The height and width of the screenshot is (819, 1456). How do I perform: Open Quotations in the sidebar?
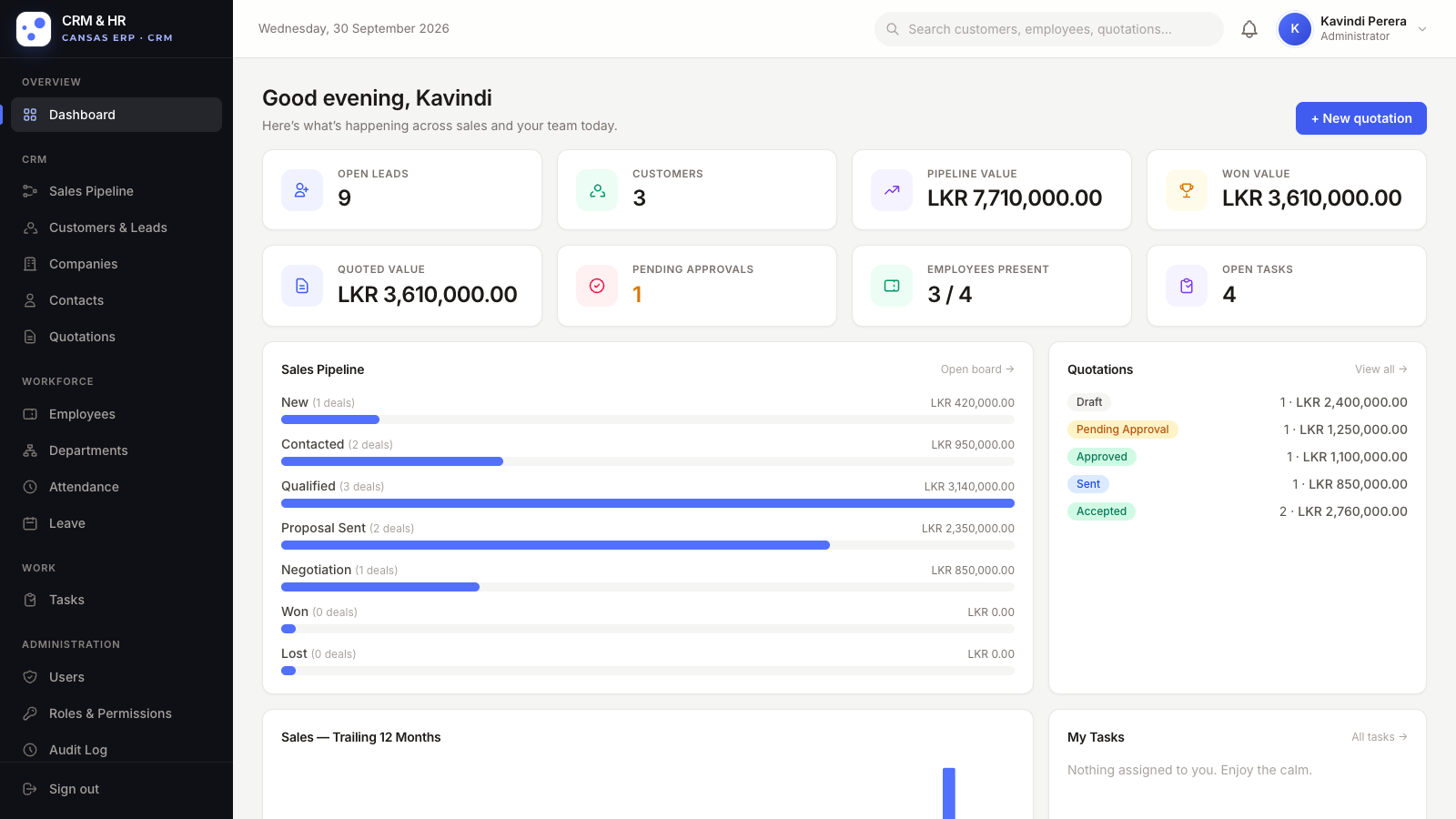[116, 337]
